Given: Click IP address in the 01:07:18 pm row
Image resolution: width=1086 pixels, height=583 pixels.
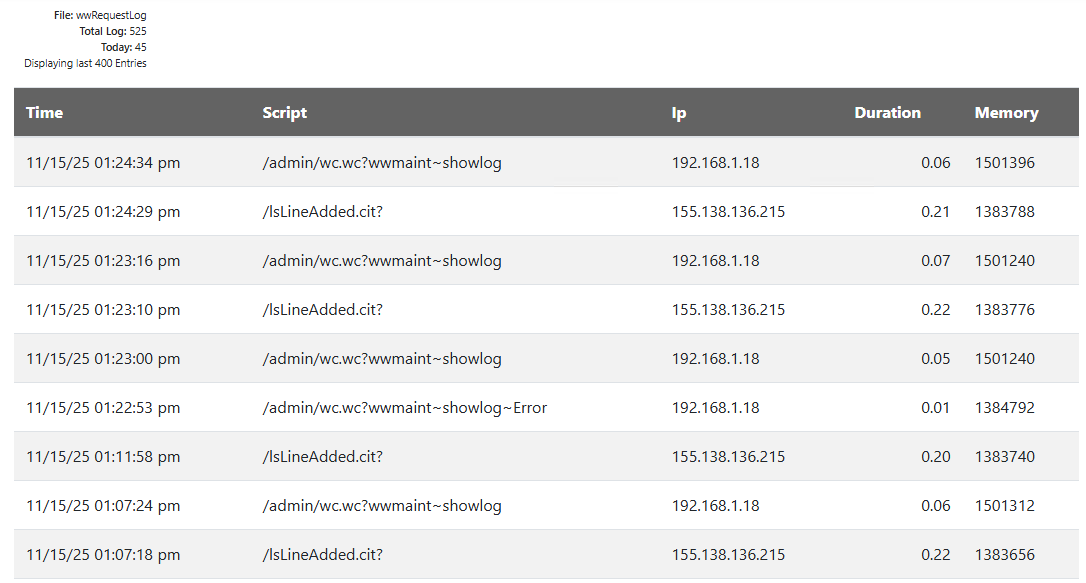Looking at the screenshot, I should coord(728,554).
